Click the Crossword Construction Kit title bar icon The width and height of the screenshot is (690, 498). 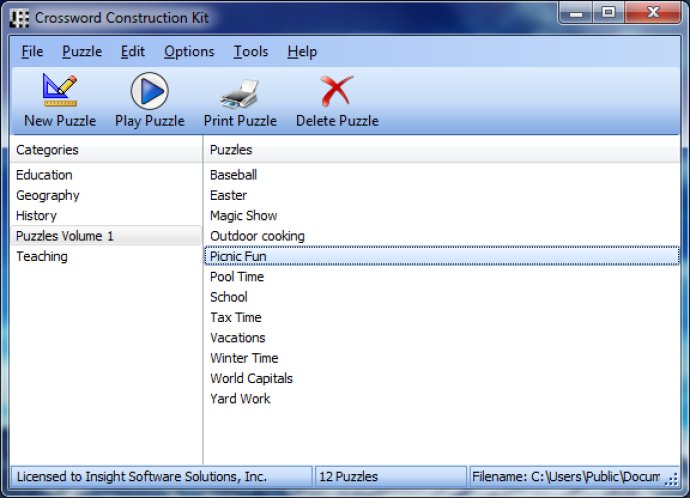[19, 18]
